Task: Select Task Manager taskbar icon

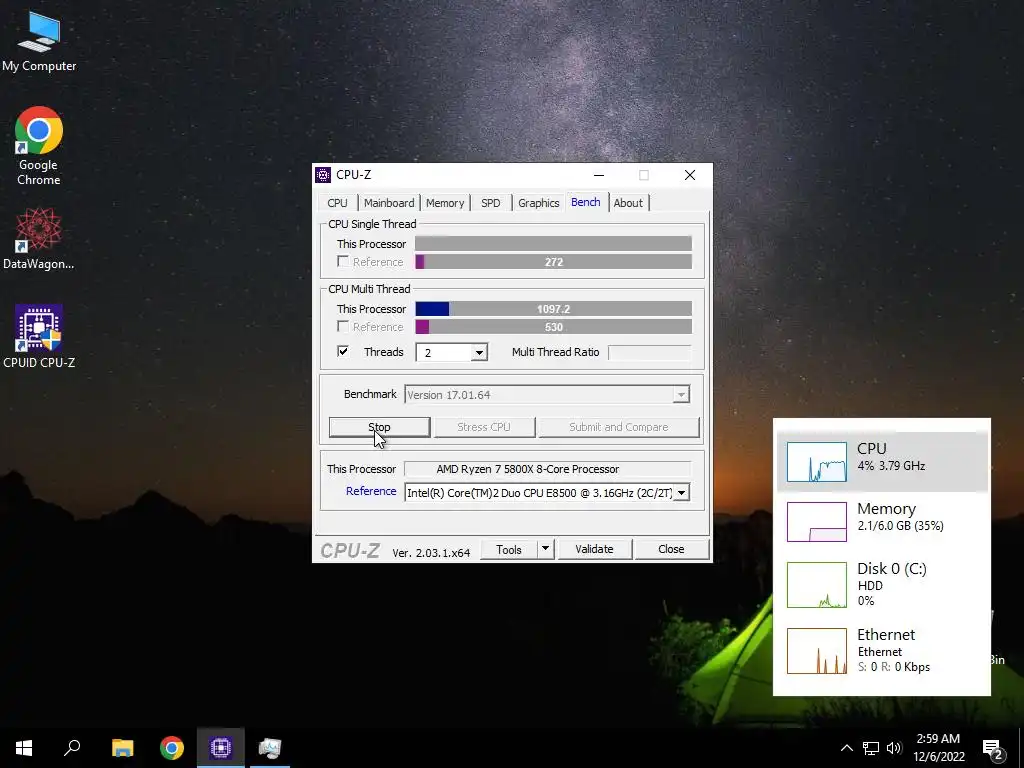Action: [270, 748]
